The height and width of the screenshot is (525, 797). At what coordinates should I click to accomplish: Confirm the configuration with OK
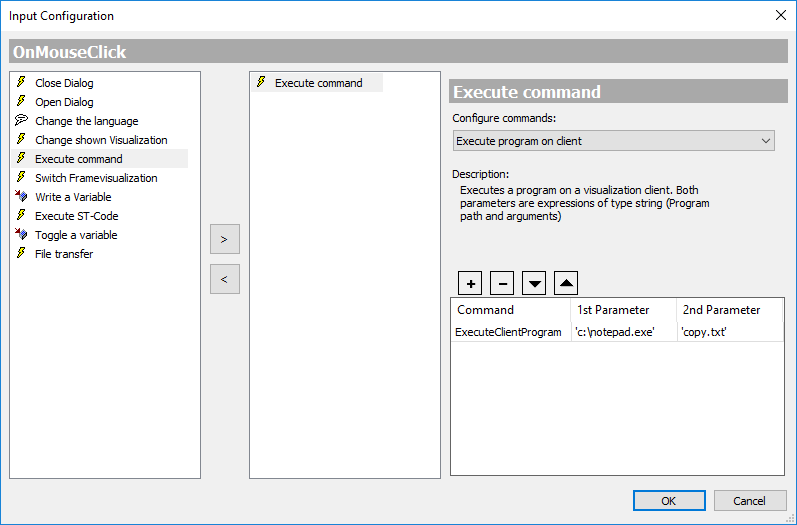click(669, 501)
